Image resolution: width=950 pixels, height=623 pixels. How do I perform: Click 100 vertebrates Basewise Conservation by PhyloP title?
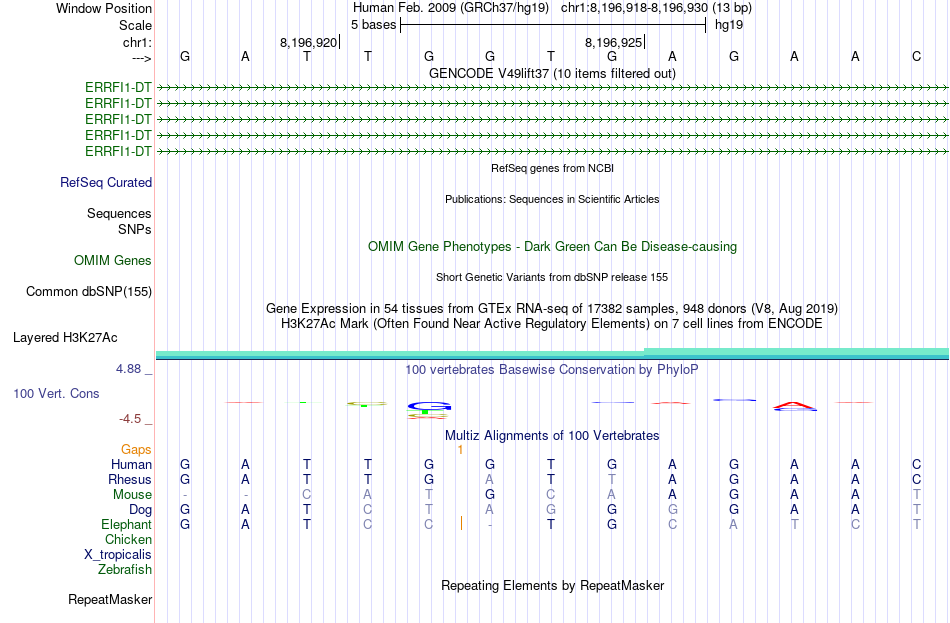pos(552,370)
